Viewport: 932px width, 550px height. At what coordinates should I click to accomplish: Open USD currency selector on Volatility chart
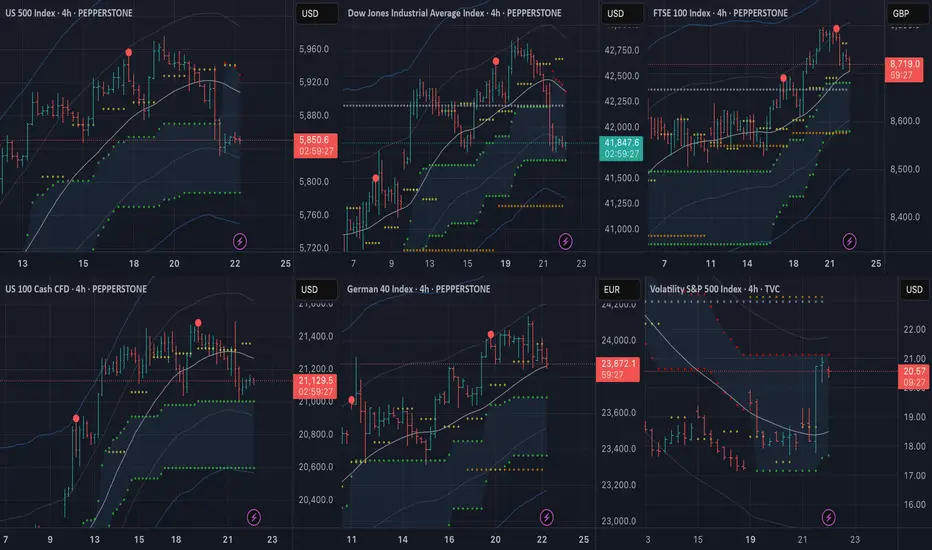[x=914, y=290]
